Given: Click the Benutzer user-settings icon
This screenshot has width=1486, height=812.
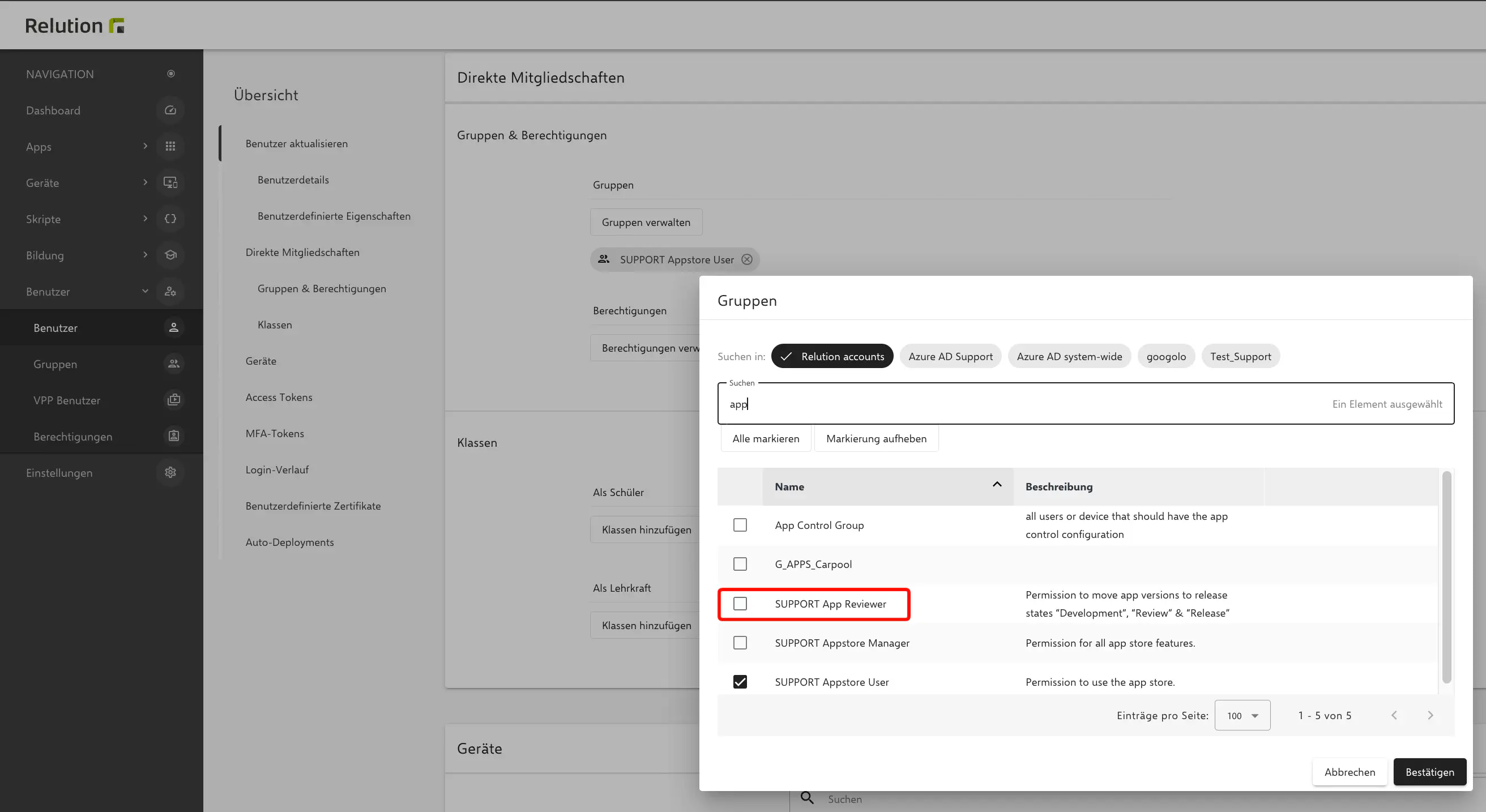Looking at the screenshot, I should [x=170, y=291].
